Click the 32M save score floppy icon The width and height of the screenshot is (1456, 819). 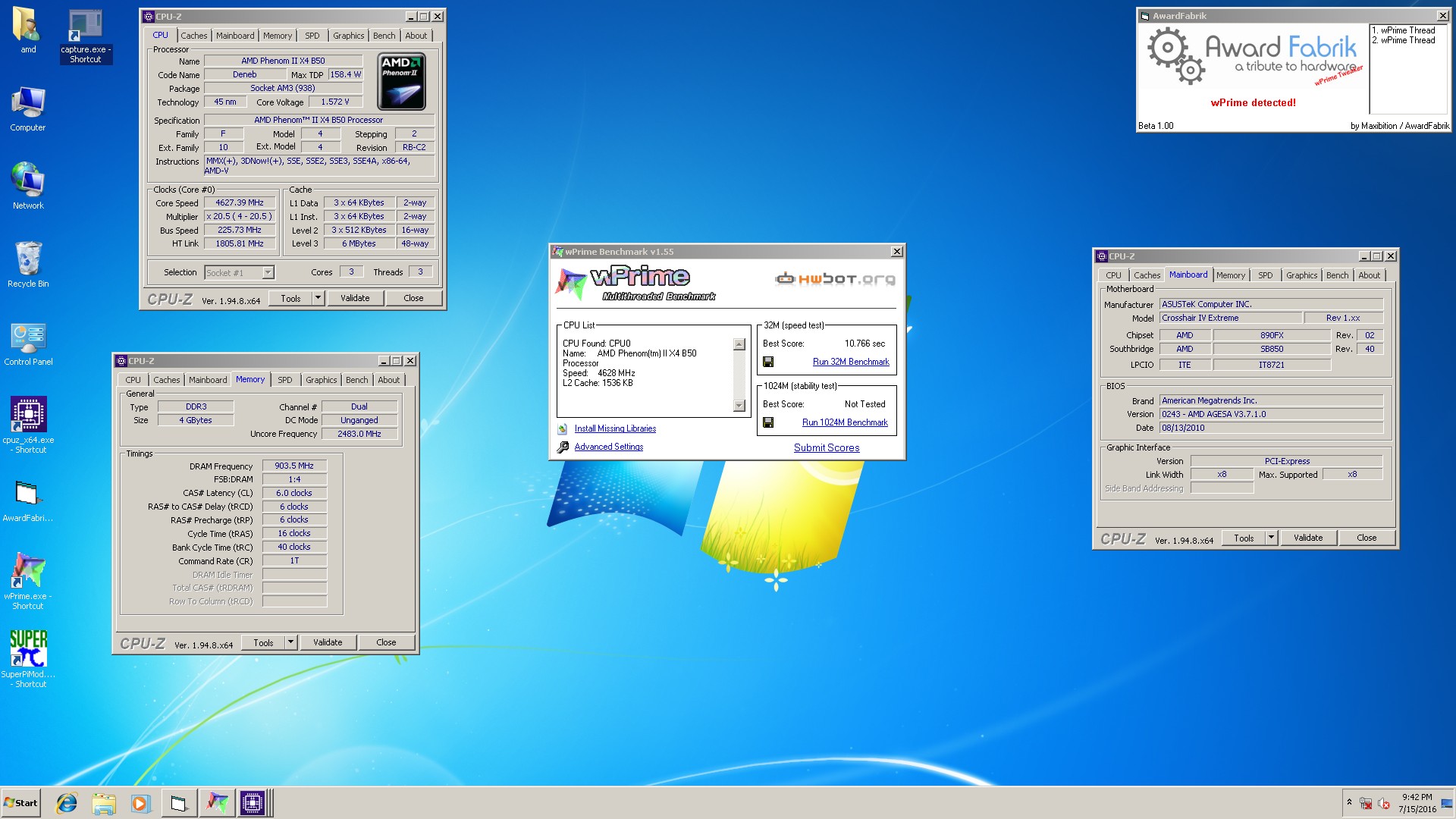click(768, 362)
